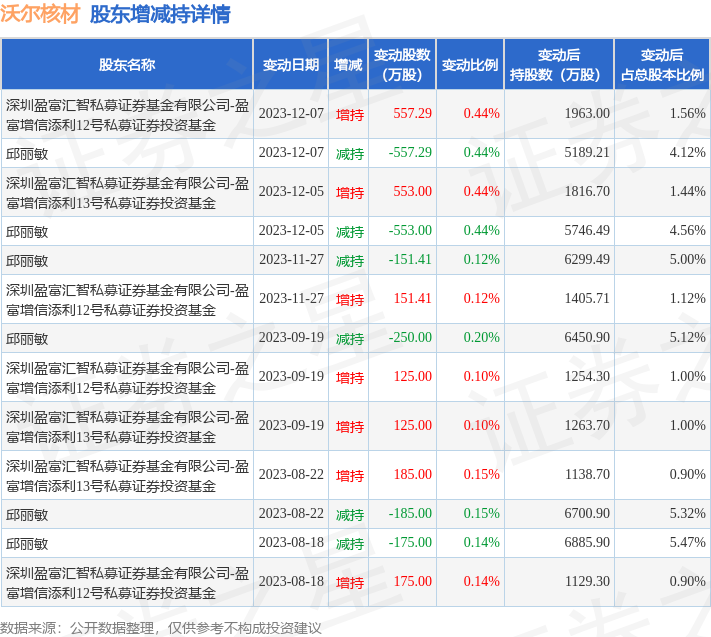The width and height of the screenshot is (711, 637).
Task: Click the share ratio 1.56%
Action: click(x=687, y=113)
